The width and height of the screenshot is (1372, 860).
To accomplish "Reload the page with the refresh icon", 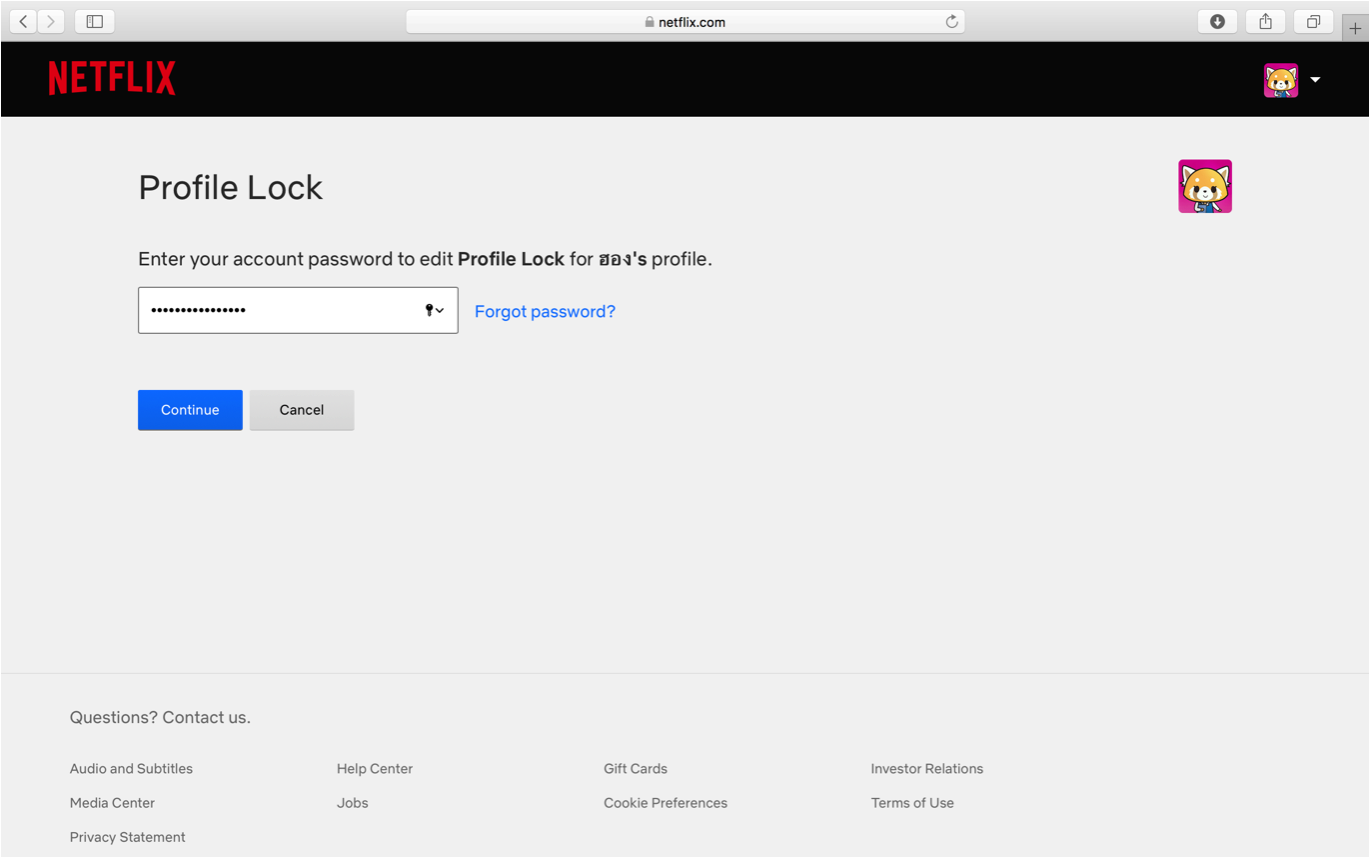I will click(x=951, y=22).
